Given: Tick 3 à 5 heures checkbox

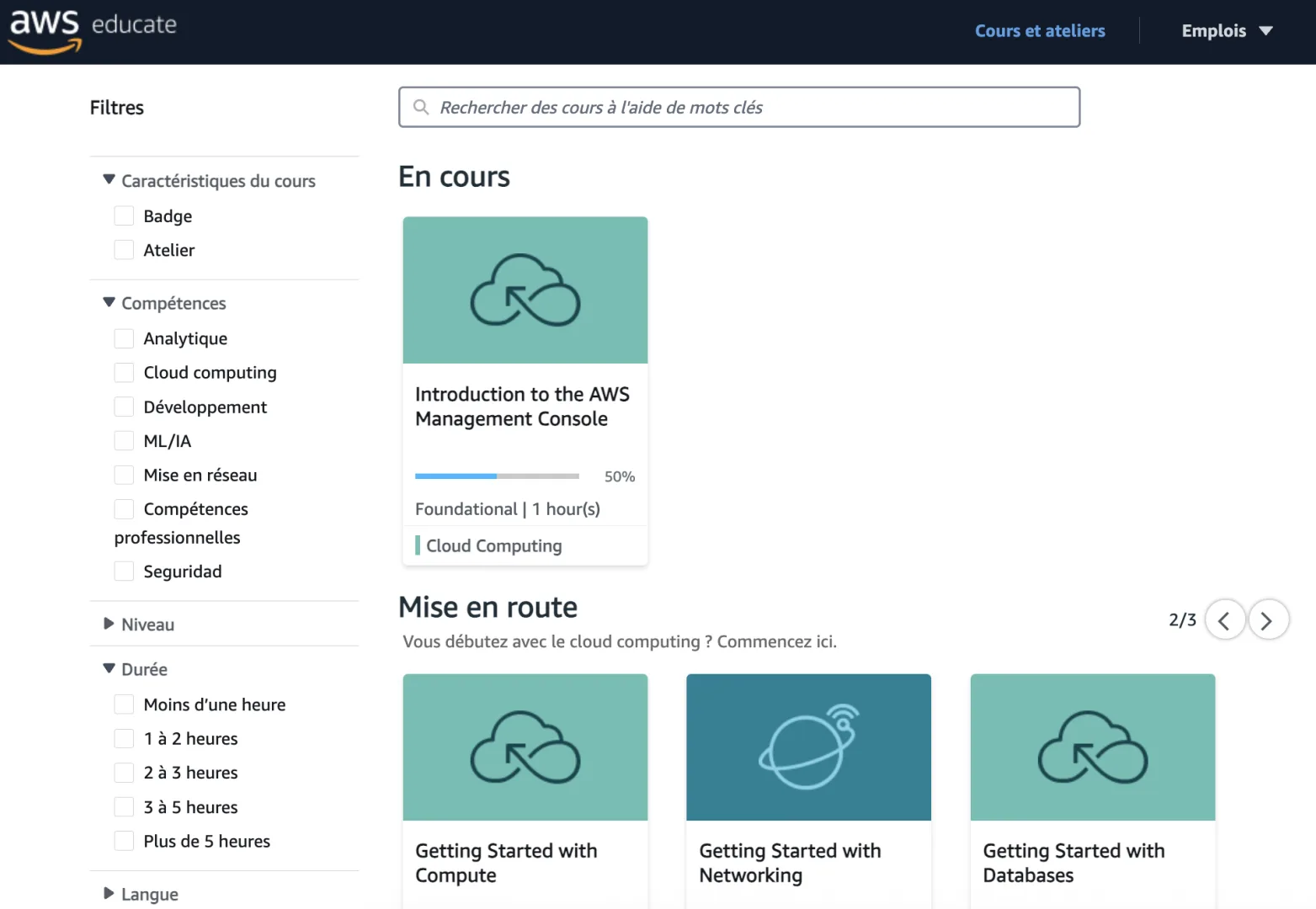Looking at the screenshot, I should (x=124, y=807).
